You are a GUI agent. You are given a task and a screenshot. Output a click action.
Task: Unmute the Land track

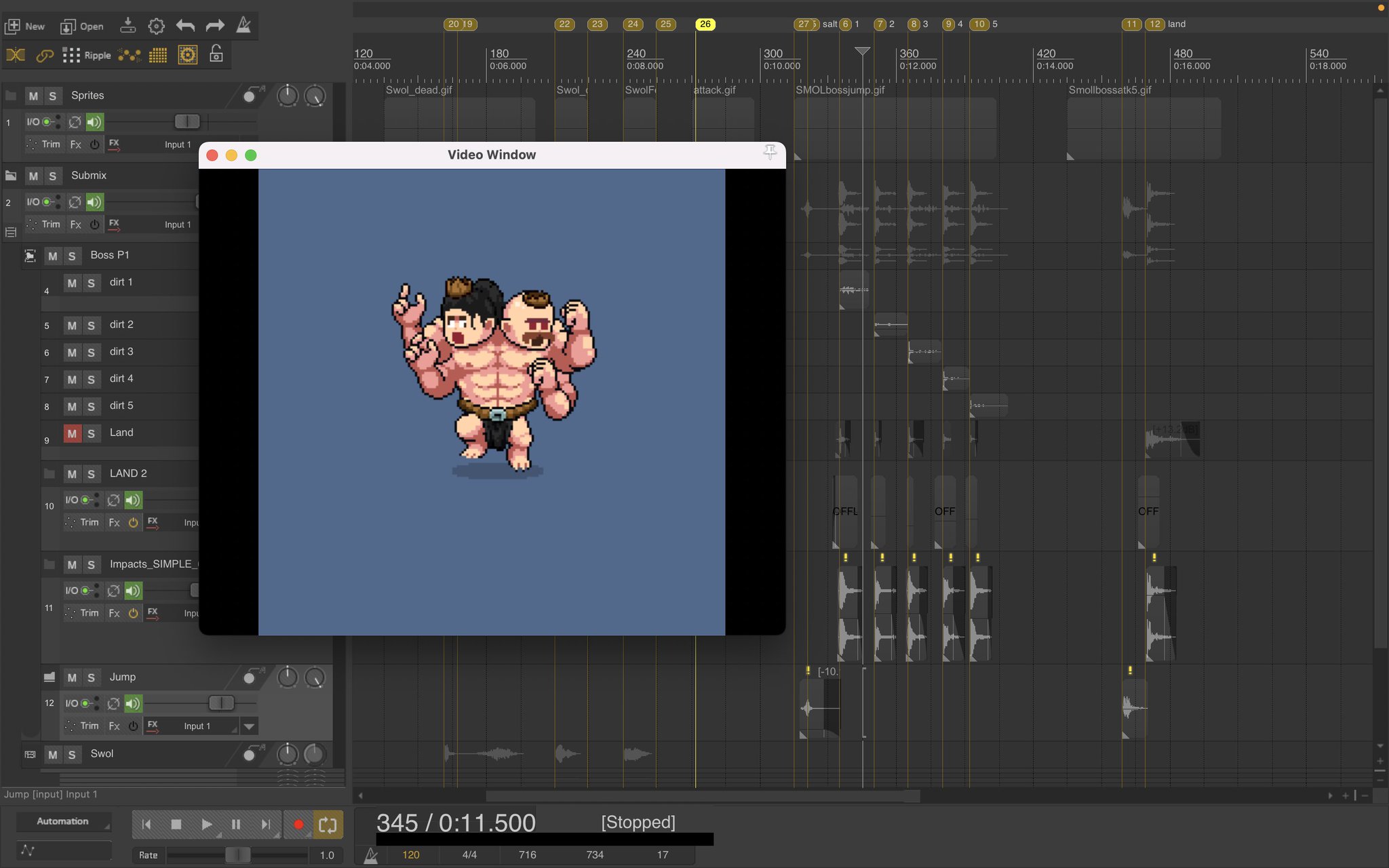(x=72, y=433)
